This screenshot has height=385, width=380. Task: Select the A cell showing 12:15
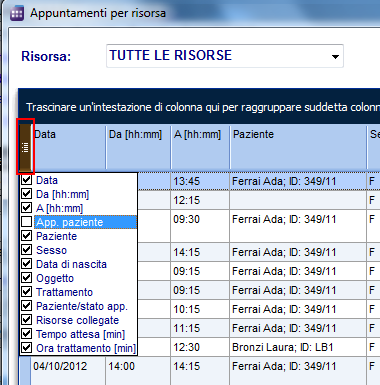click(200, 200)
